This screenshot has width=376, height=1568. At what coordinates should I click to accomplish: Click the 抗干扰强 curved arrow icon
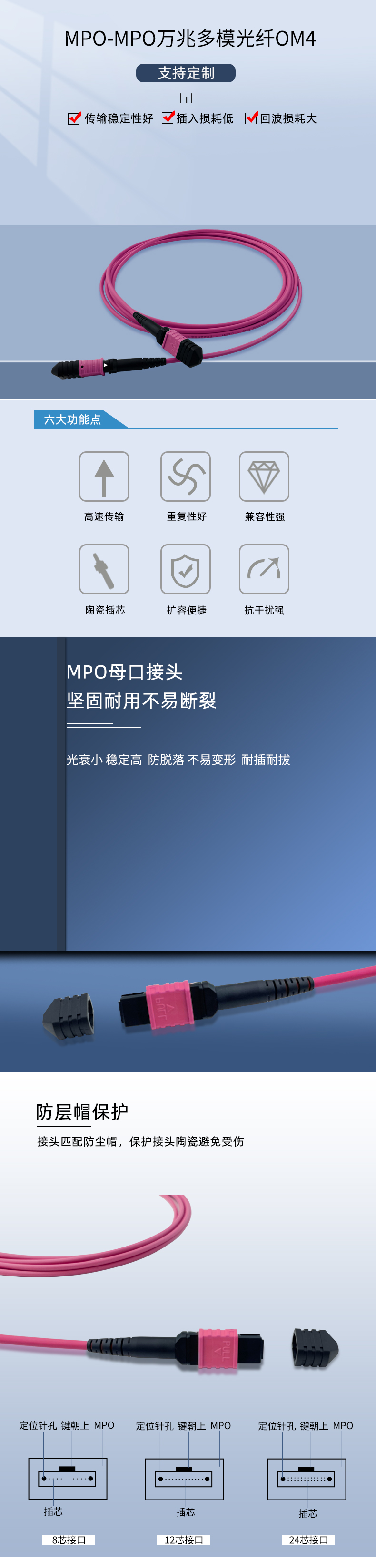point(264,569)
